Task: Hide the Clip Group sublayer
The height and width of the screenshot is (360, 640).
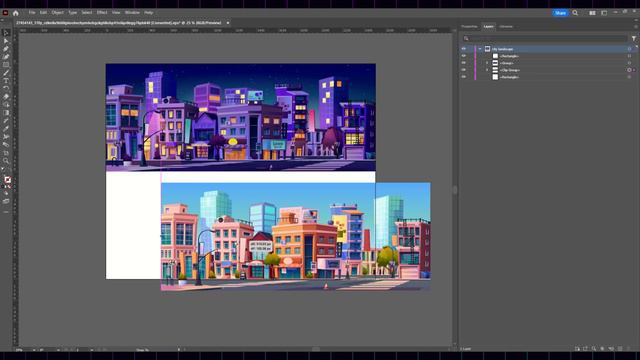Action: click(x=464, y=70)
